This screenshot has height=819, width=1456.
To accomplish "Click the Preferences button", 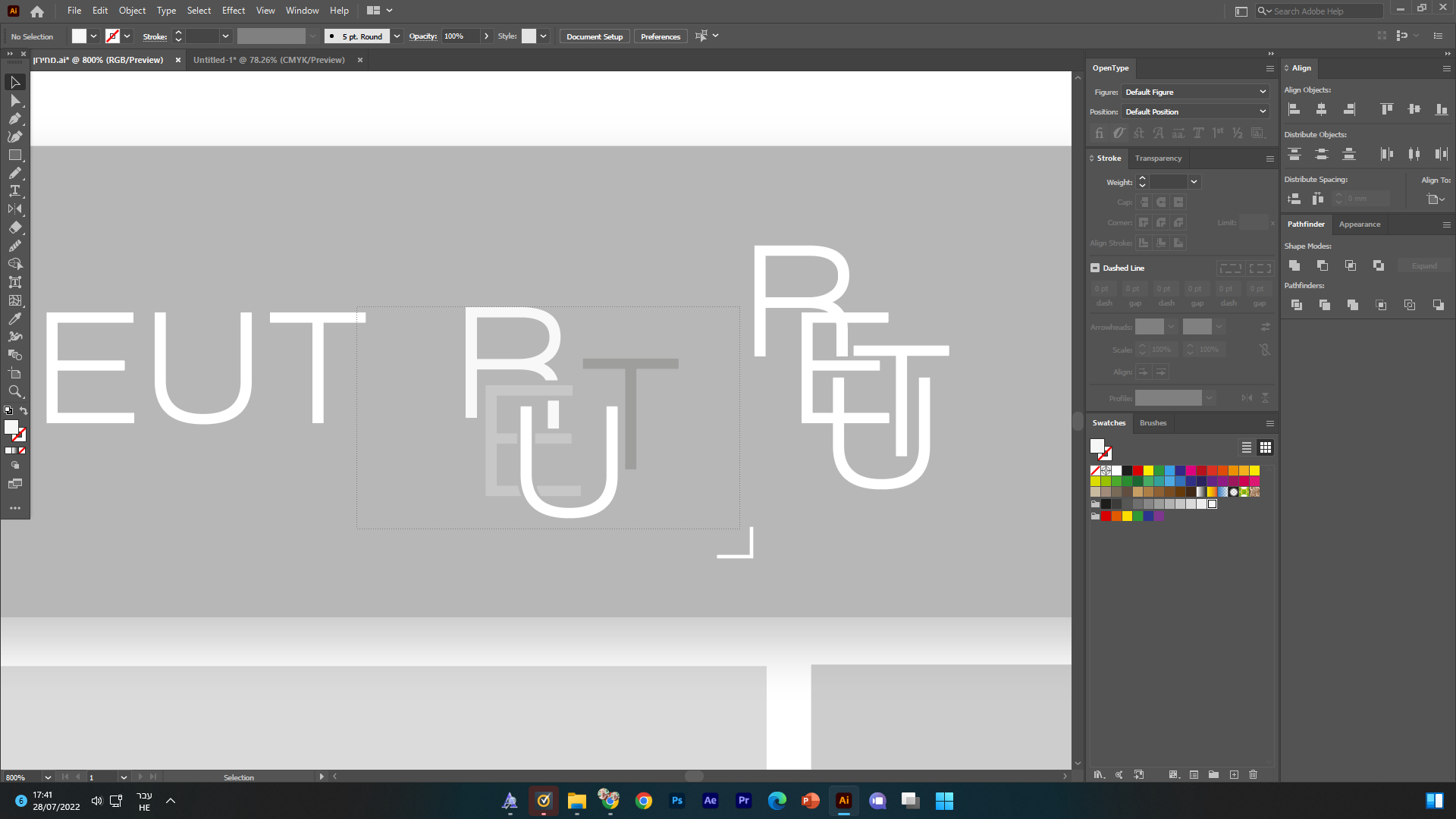I will (x=660, y=36).
